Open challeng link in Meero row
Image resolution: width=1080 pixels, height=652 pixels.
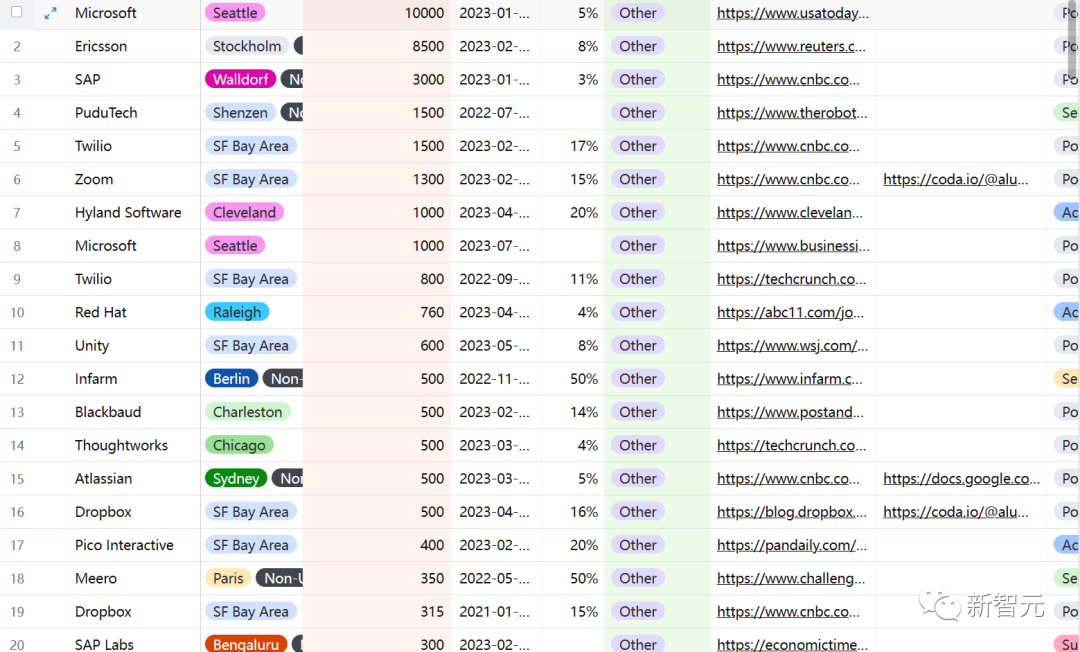[x=791, y=579]
